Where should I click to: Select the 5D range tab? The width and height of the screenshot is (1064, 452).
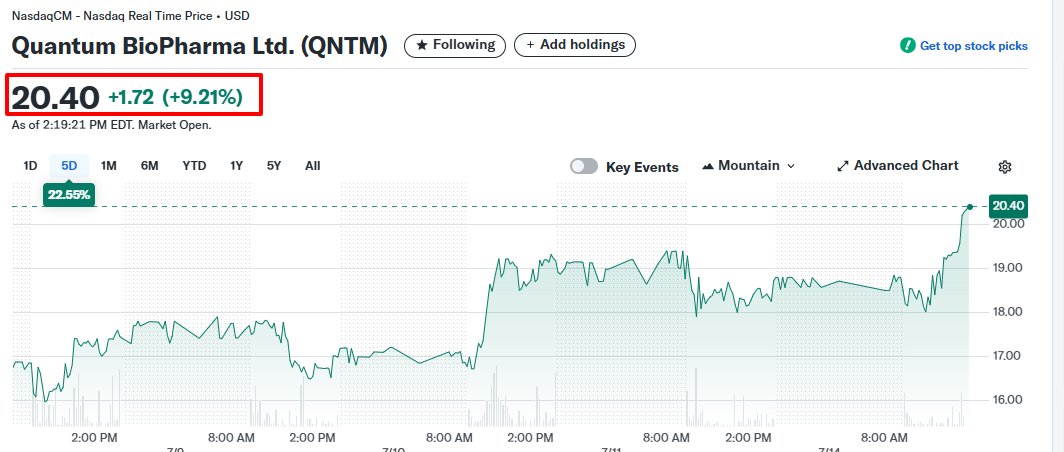tap(69, 166)
